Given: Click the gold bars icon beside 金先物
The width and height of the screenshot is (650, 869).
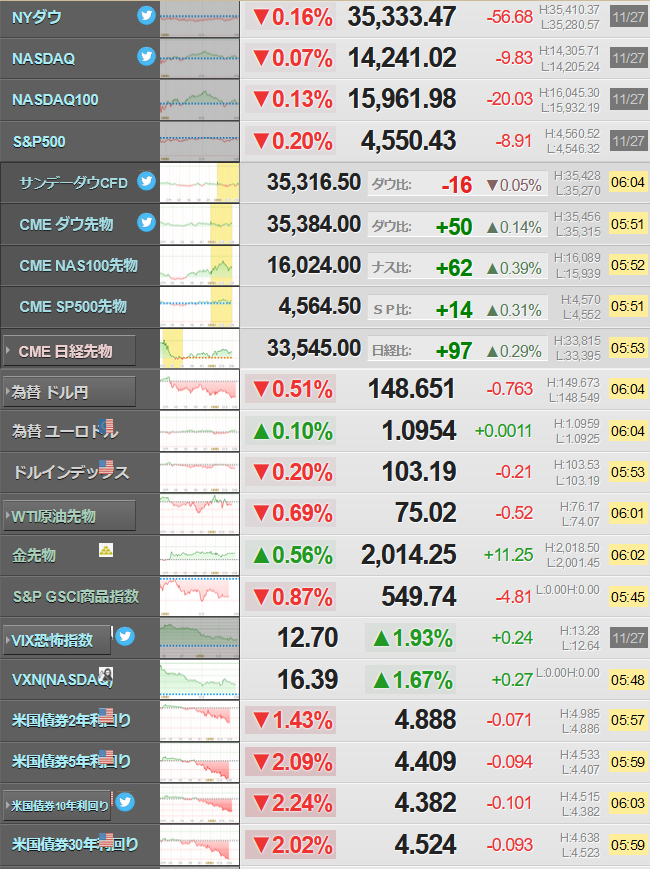Looking at the screenshot, I should pos(106,550).
